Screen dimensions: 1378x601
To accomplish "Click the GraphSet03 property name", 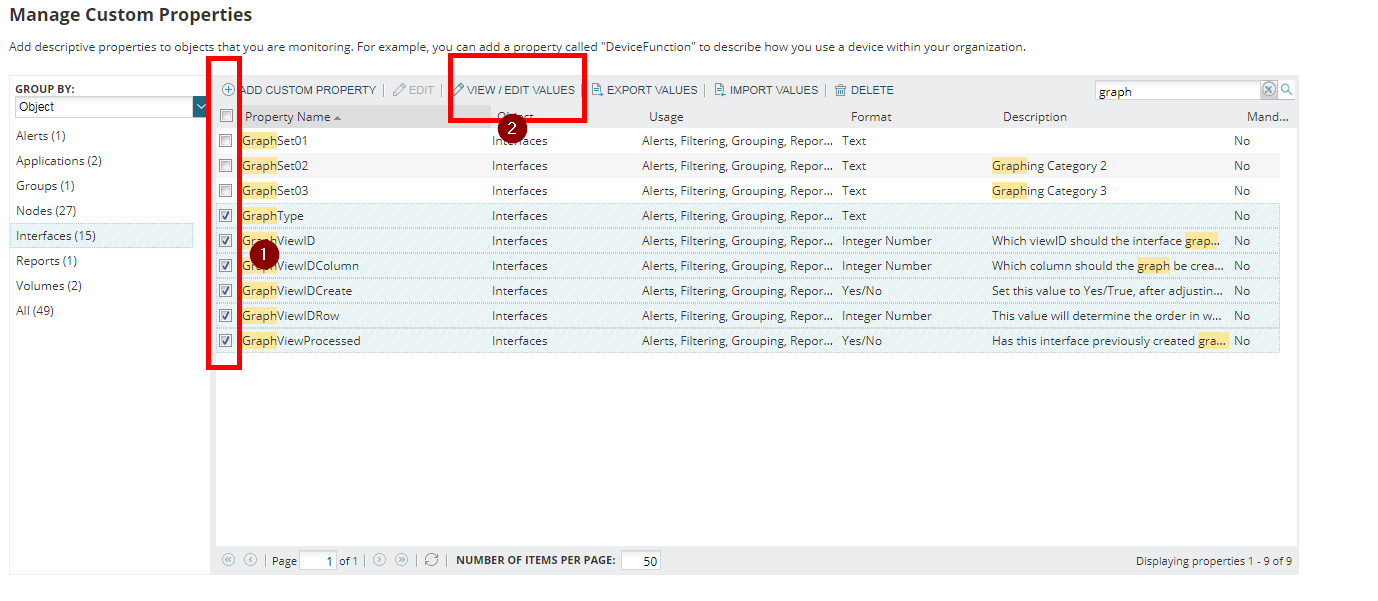I will 275,191.
